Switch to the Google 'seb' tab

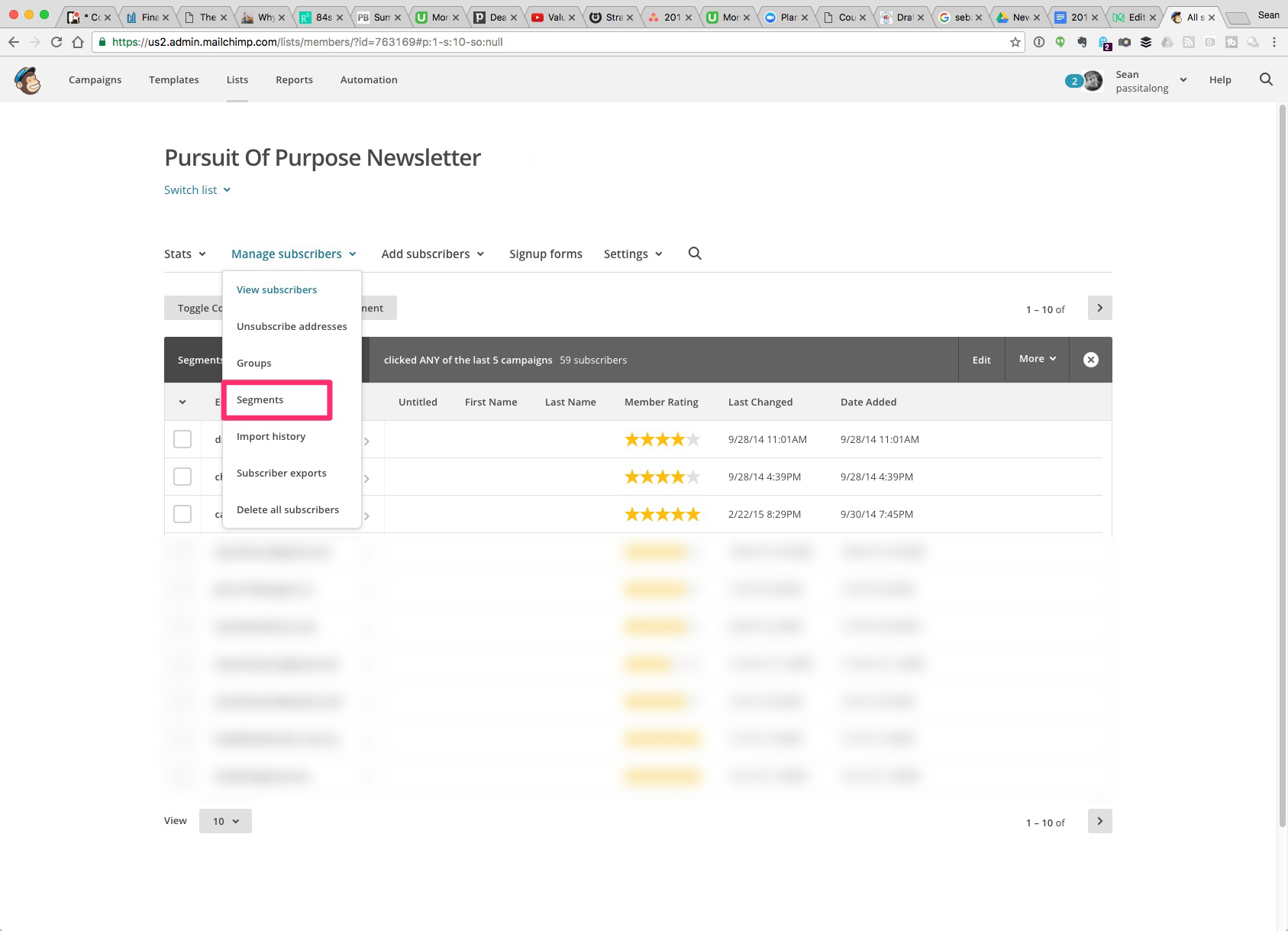pyautogui.click(x=960, y=17)
